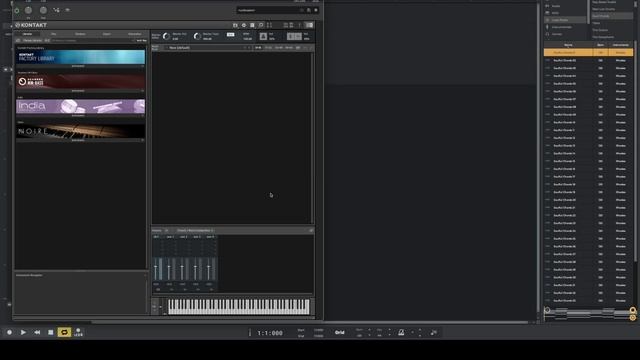This screenshot has width=640, height=360.
Task: Toggle the Ext sync button in master editor
Action: tap(231, 35)
